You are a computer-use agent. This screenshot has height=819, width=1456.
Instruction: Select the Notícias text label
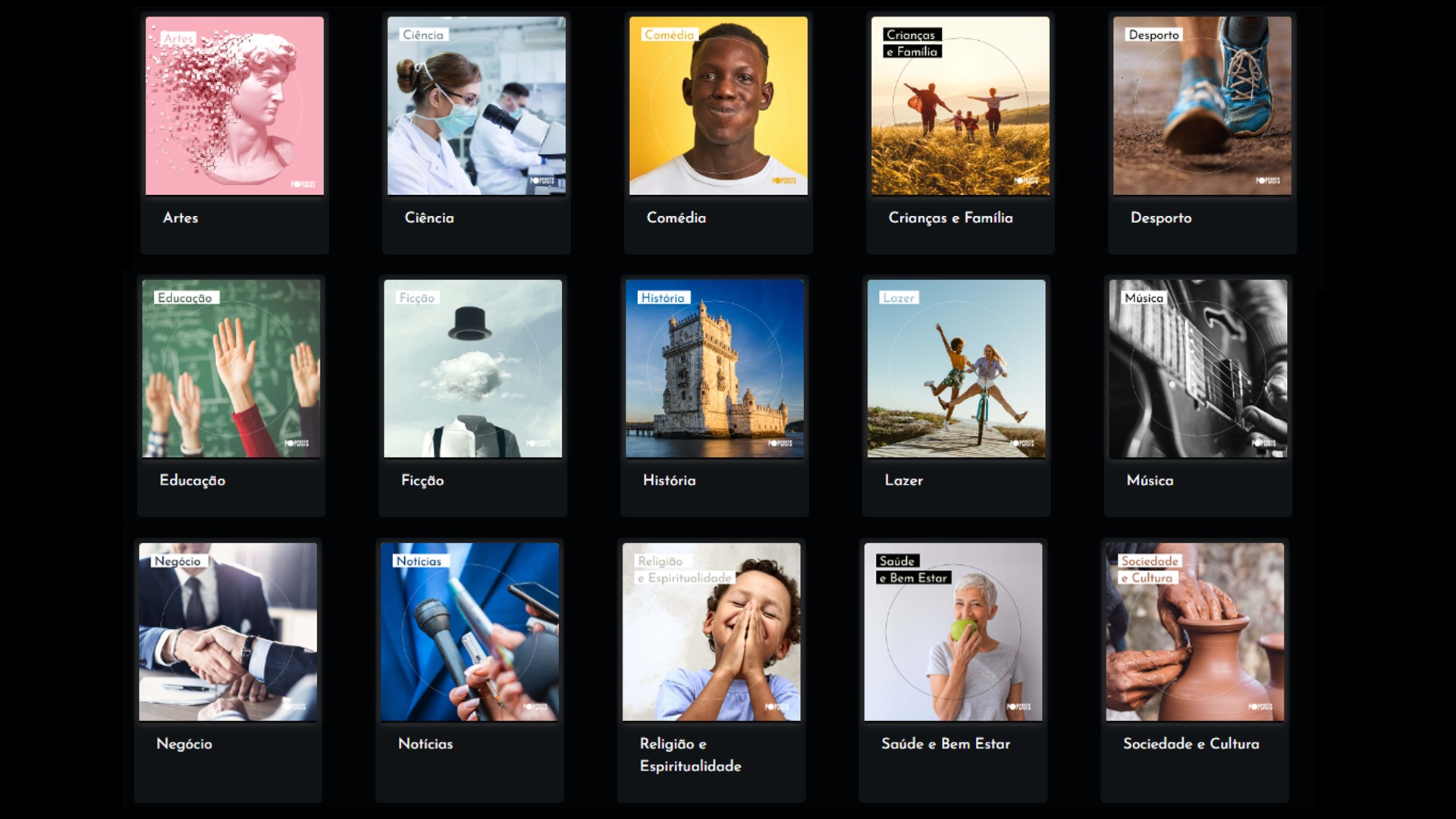click(x=425, y=744)
